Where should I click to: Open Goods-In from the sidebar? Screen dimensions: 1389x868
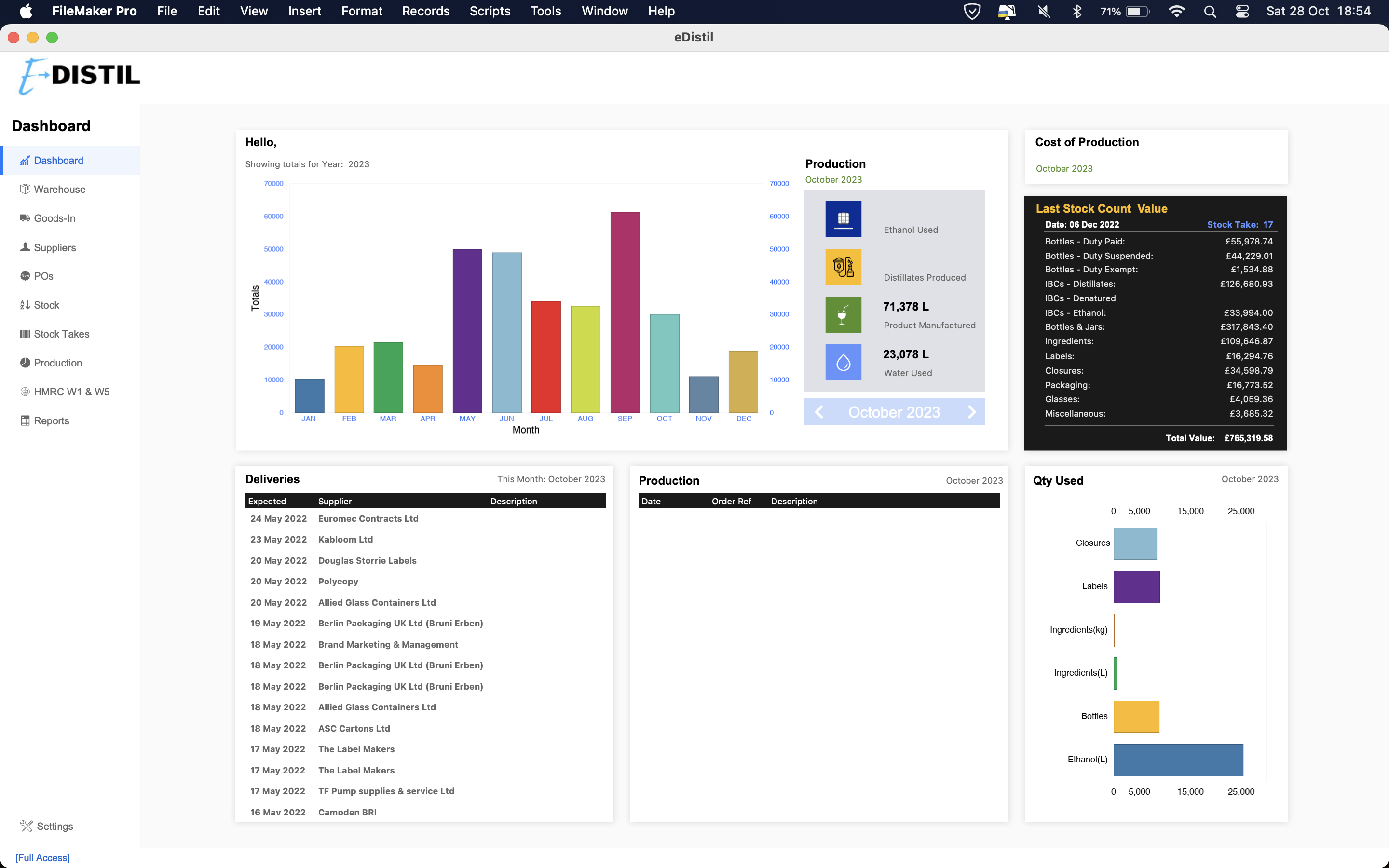coord(54,218)
